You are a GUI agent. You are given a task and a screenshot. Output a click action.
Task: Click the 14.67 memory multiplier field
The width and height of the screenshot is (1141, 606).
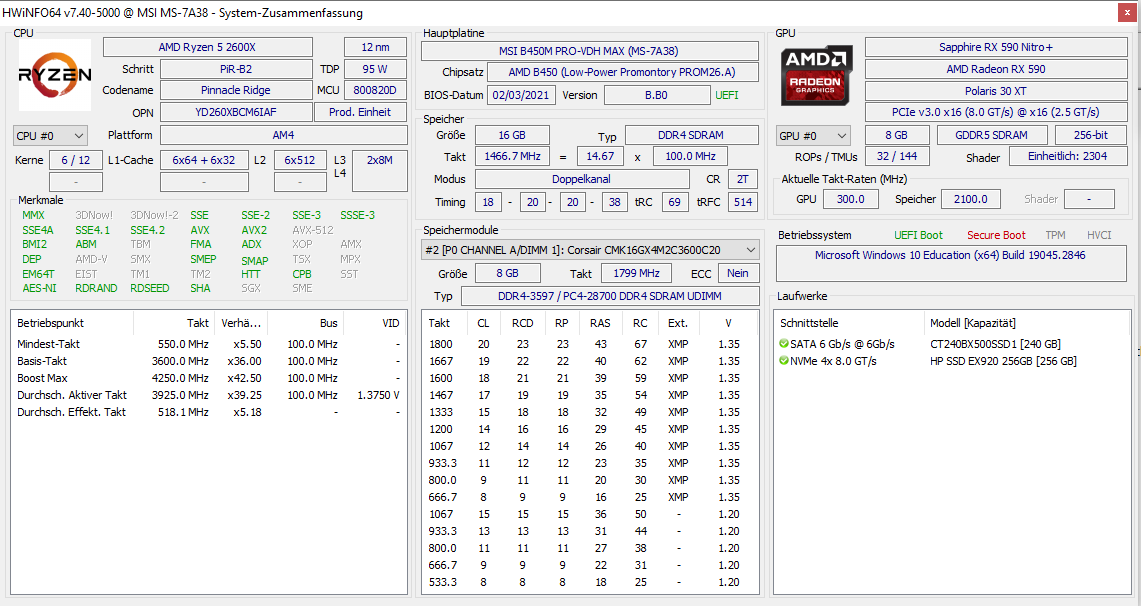pyautogui.click(x=600, y=156)
